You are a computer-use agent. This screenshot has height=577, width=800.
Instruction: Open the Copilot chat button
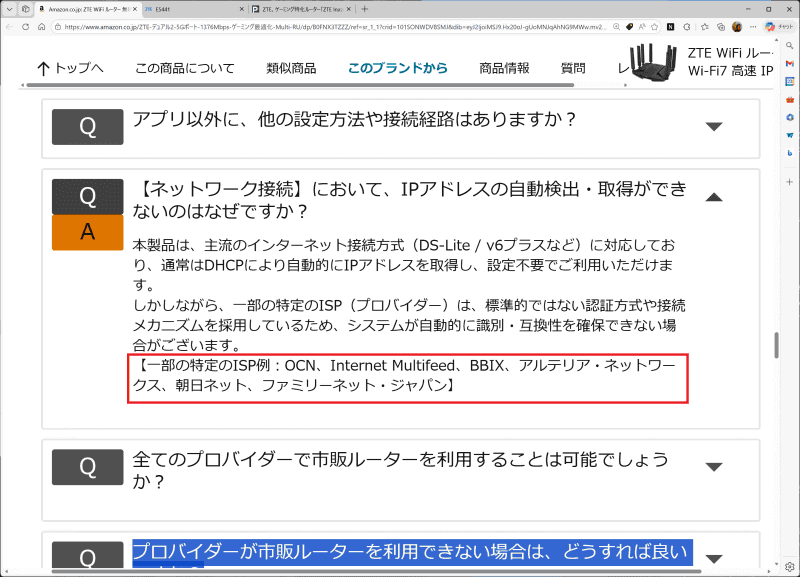click(779, 27)
